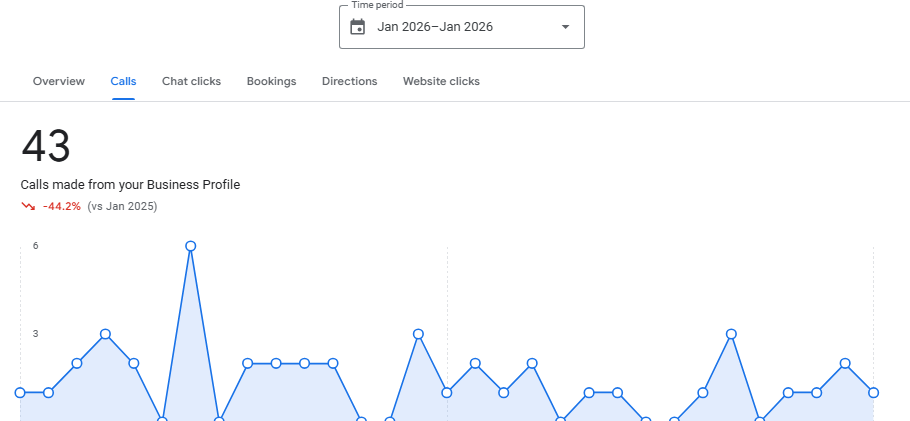
Task: Open the Chat clicks tab
Action: pos(192,81)
